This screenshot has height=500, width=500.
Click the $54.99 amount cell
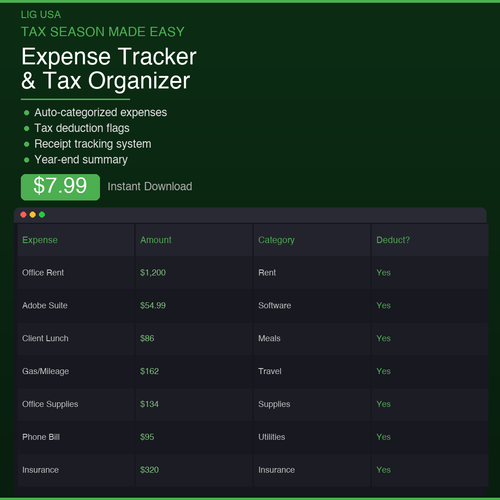194,306
